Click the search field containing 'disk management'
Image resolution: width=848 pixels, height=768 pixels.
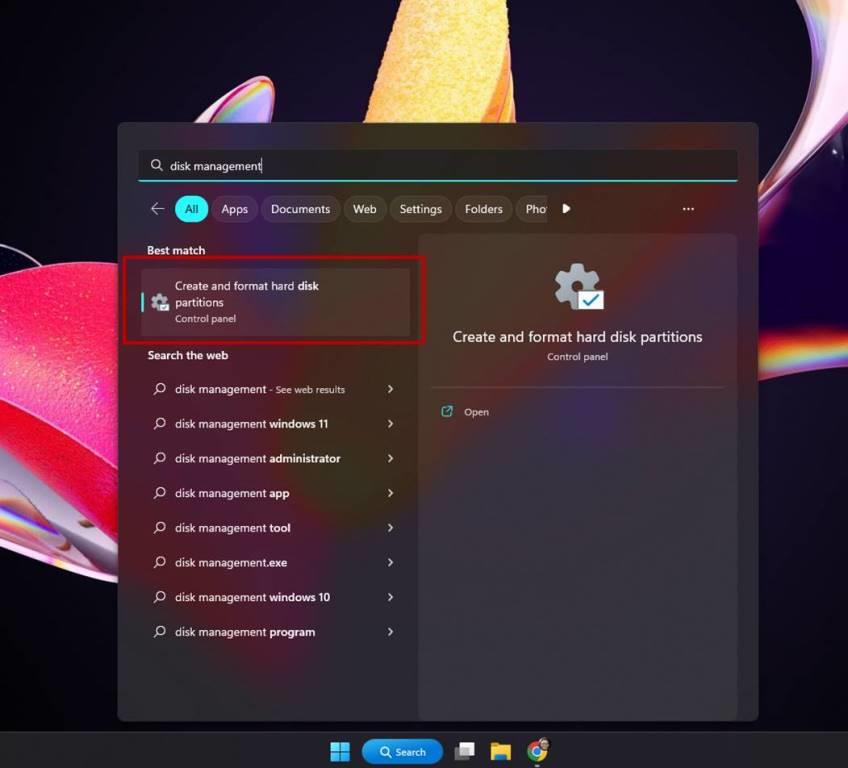click(438, 165)
